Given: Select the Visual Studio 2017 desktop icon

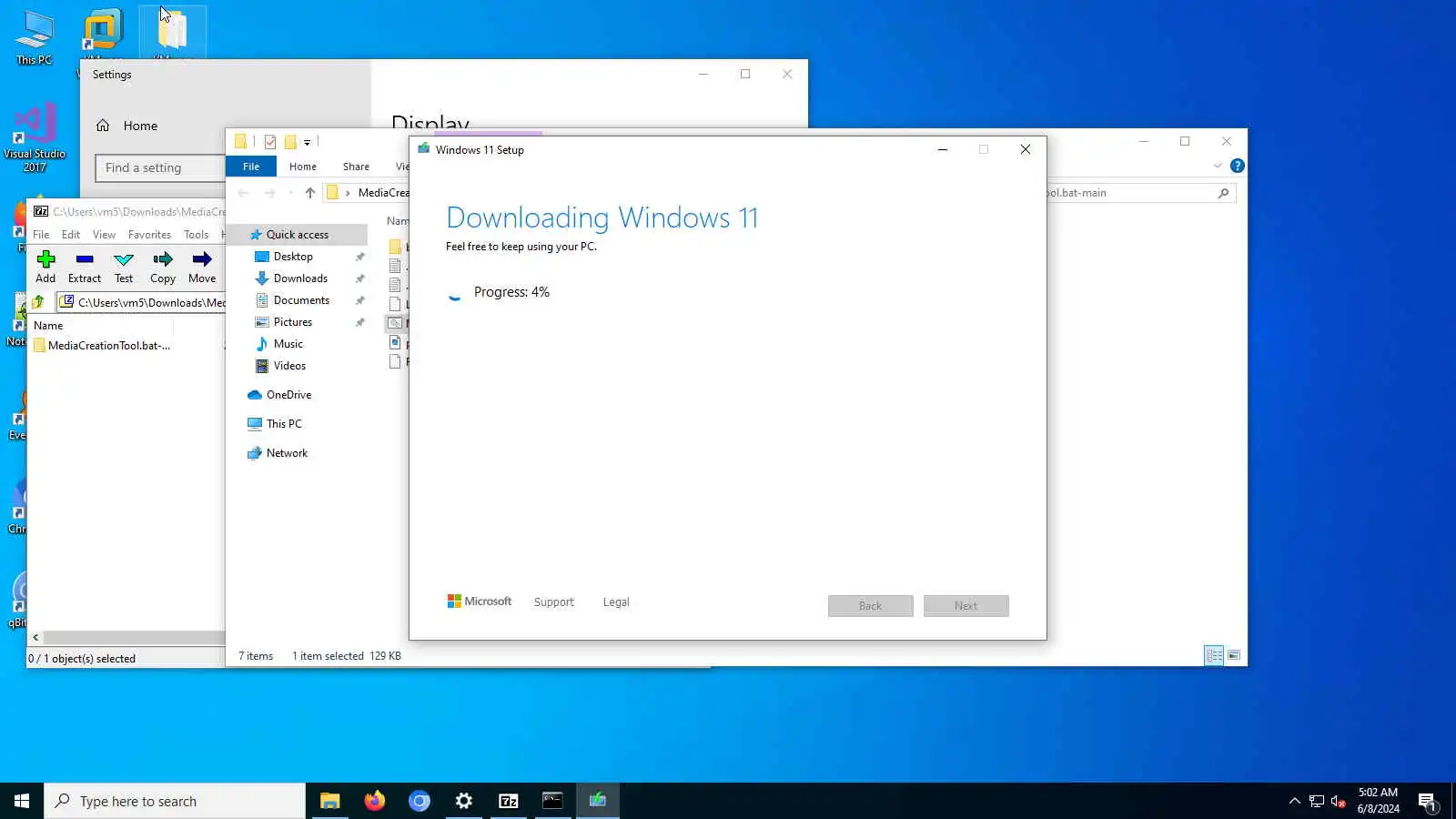Looking at the screenshot, I should tap(35, 138).
